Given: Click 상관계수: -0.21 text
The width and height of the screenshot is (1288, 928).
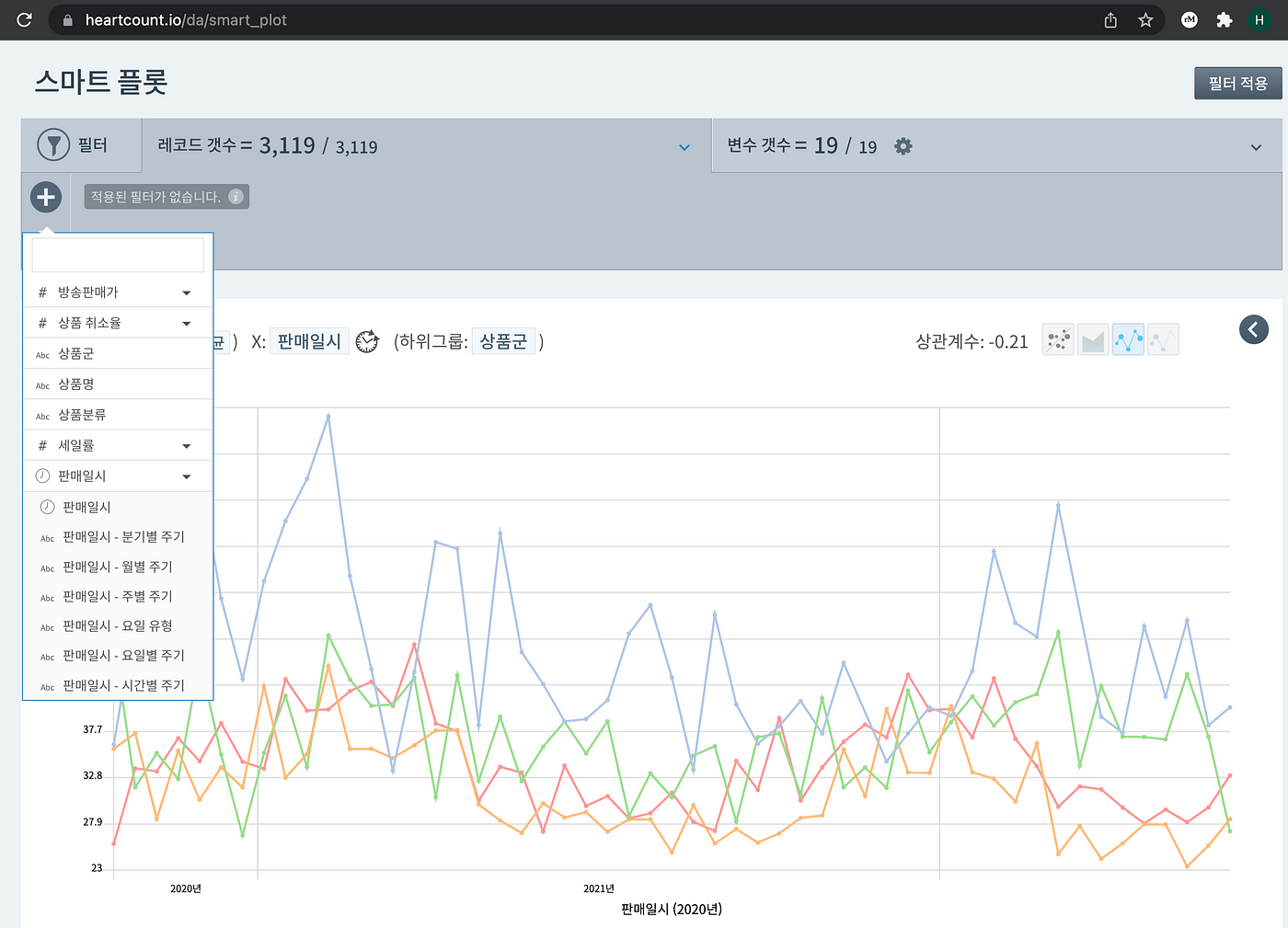Looking at the screenshot, I should point(972,341).
